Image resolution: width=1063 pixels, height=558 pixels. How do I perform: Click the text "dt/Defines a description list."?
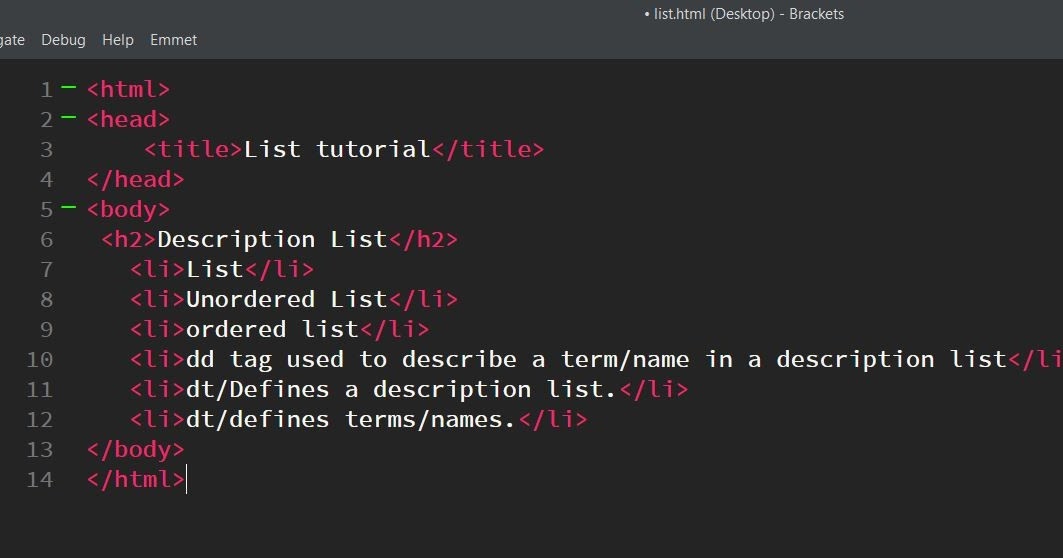tap(401, 389)
